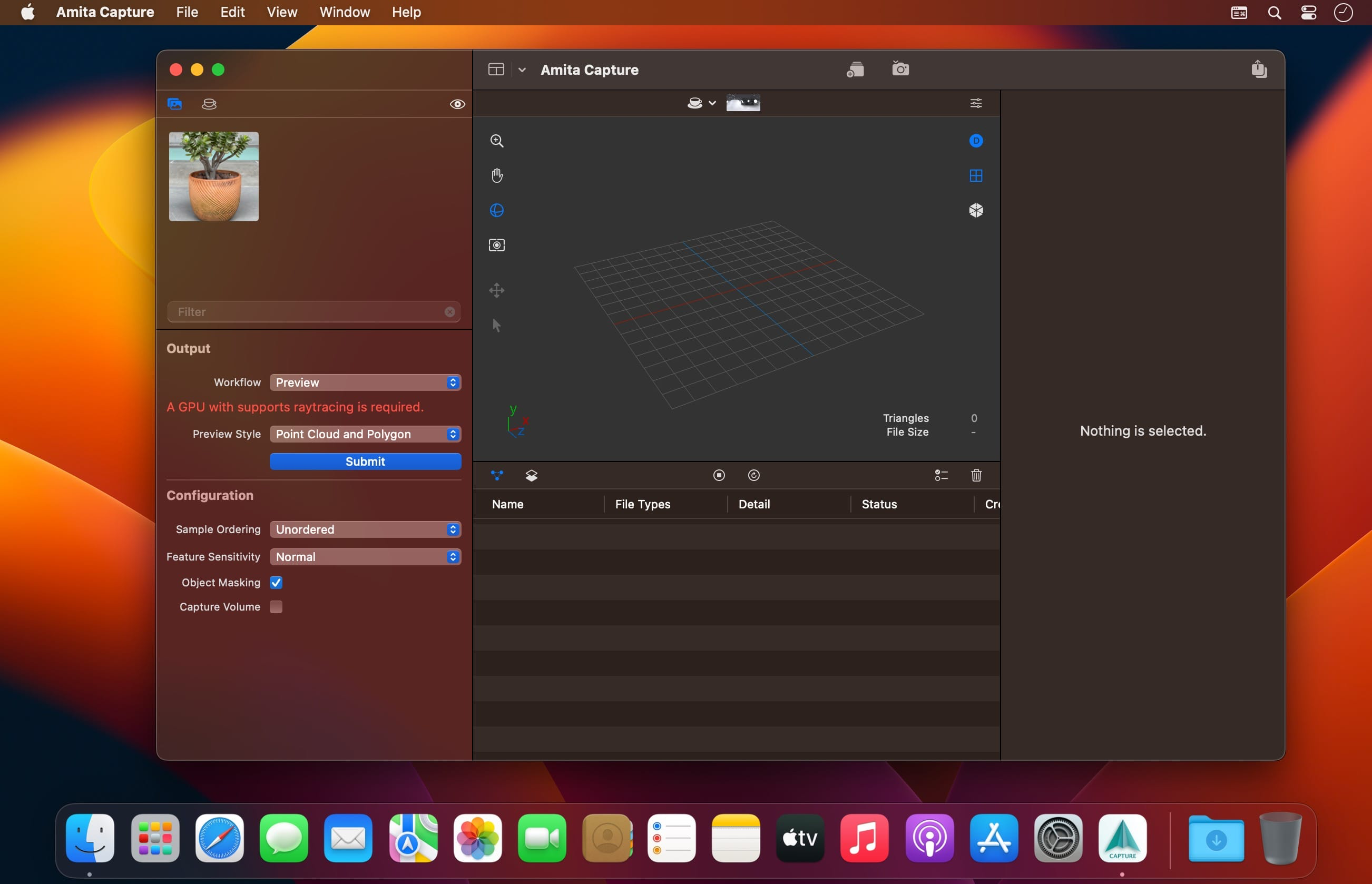Viewport: 1372px width, 884px height.
Task: Enable Capture Volume checkbox
Action: coord(277,606)
